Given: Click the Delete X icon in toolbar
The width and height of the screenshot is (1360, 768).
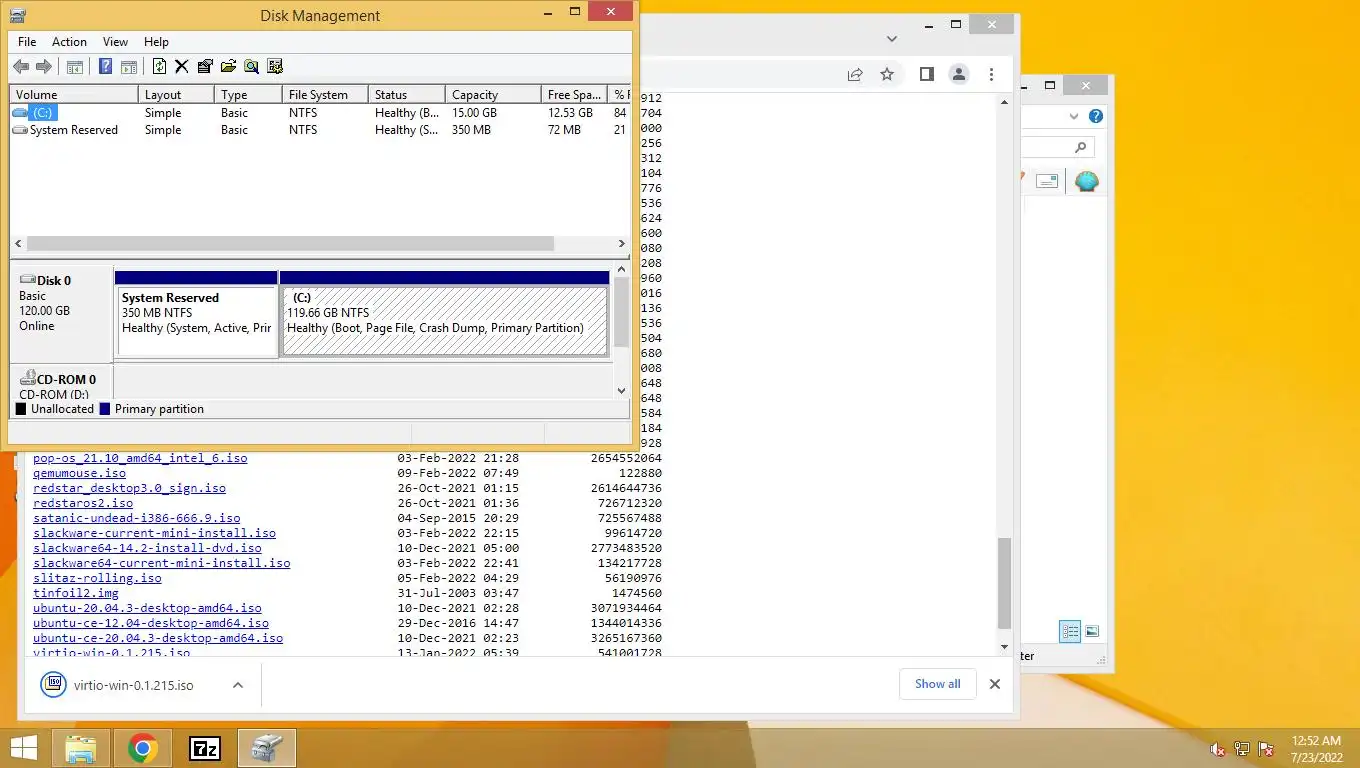Looking at the screenshot, I should pos(181,67).
